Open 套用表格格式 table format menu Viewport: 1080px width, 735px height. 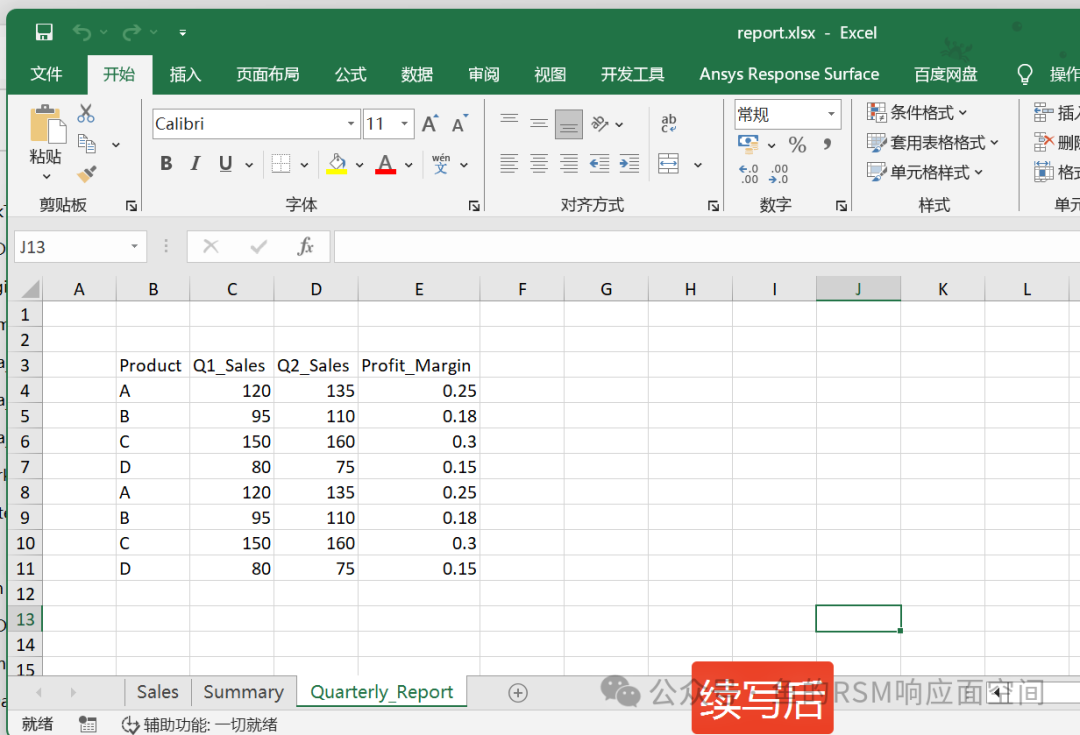[933, 143]
